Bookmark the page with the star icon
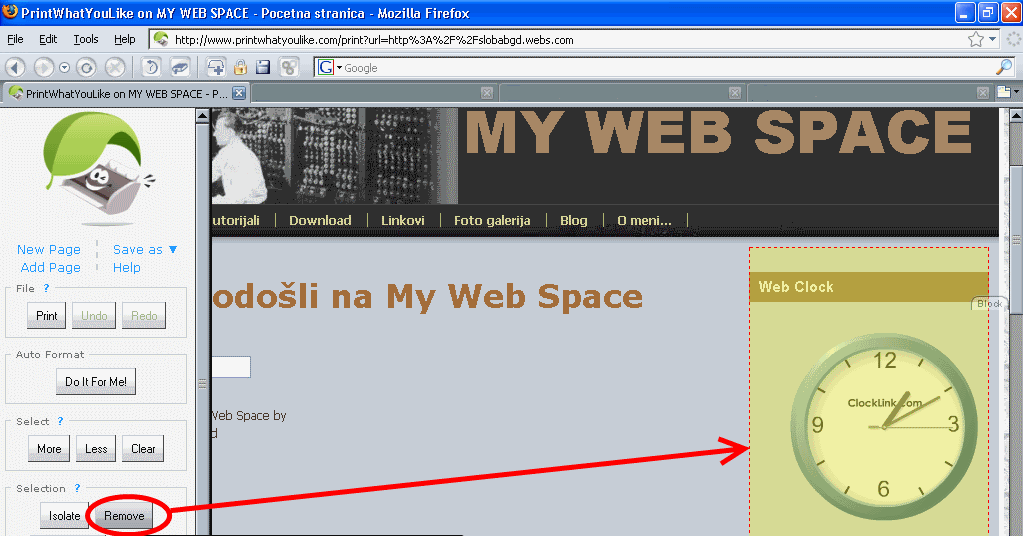Image resolution: width=1023 pixels, height=536 pixels. [975, 40]
